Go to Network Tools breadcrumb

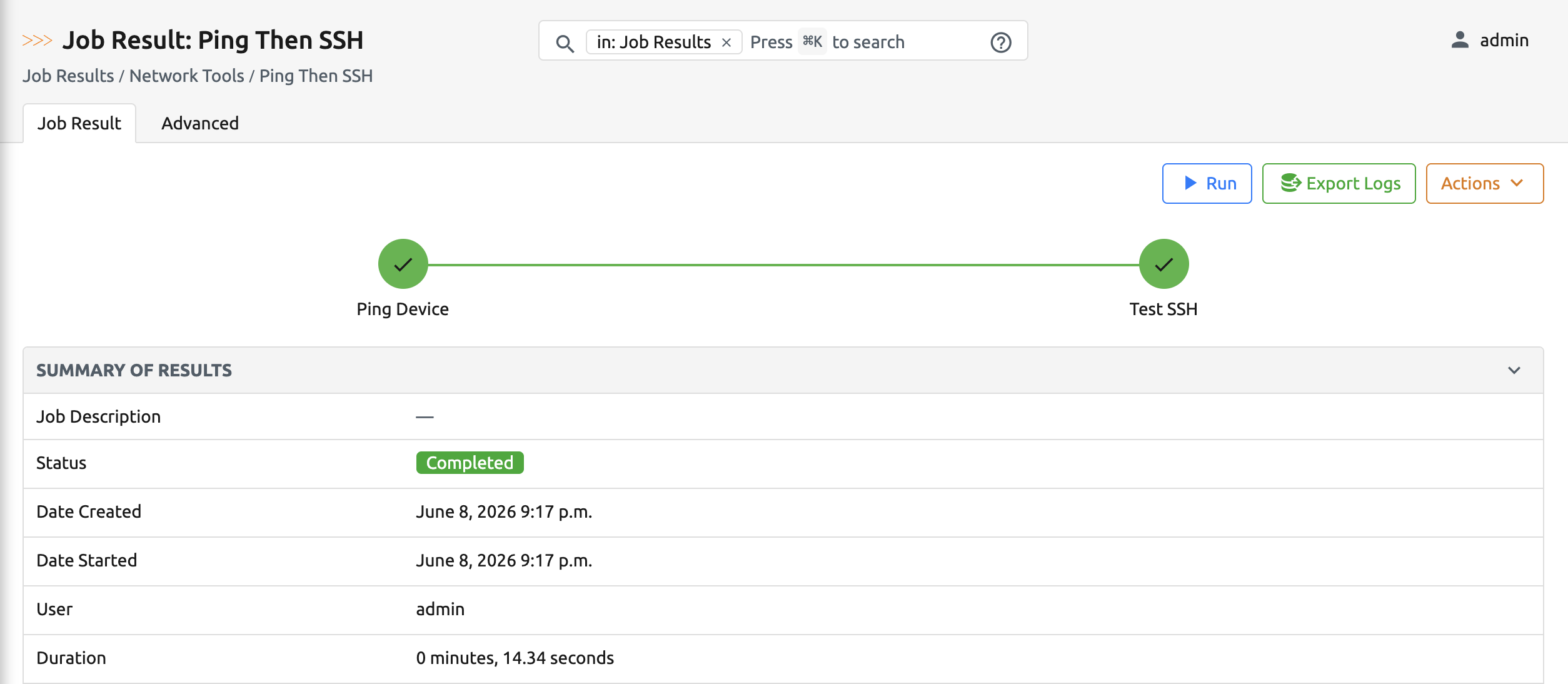point(186,76)
